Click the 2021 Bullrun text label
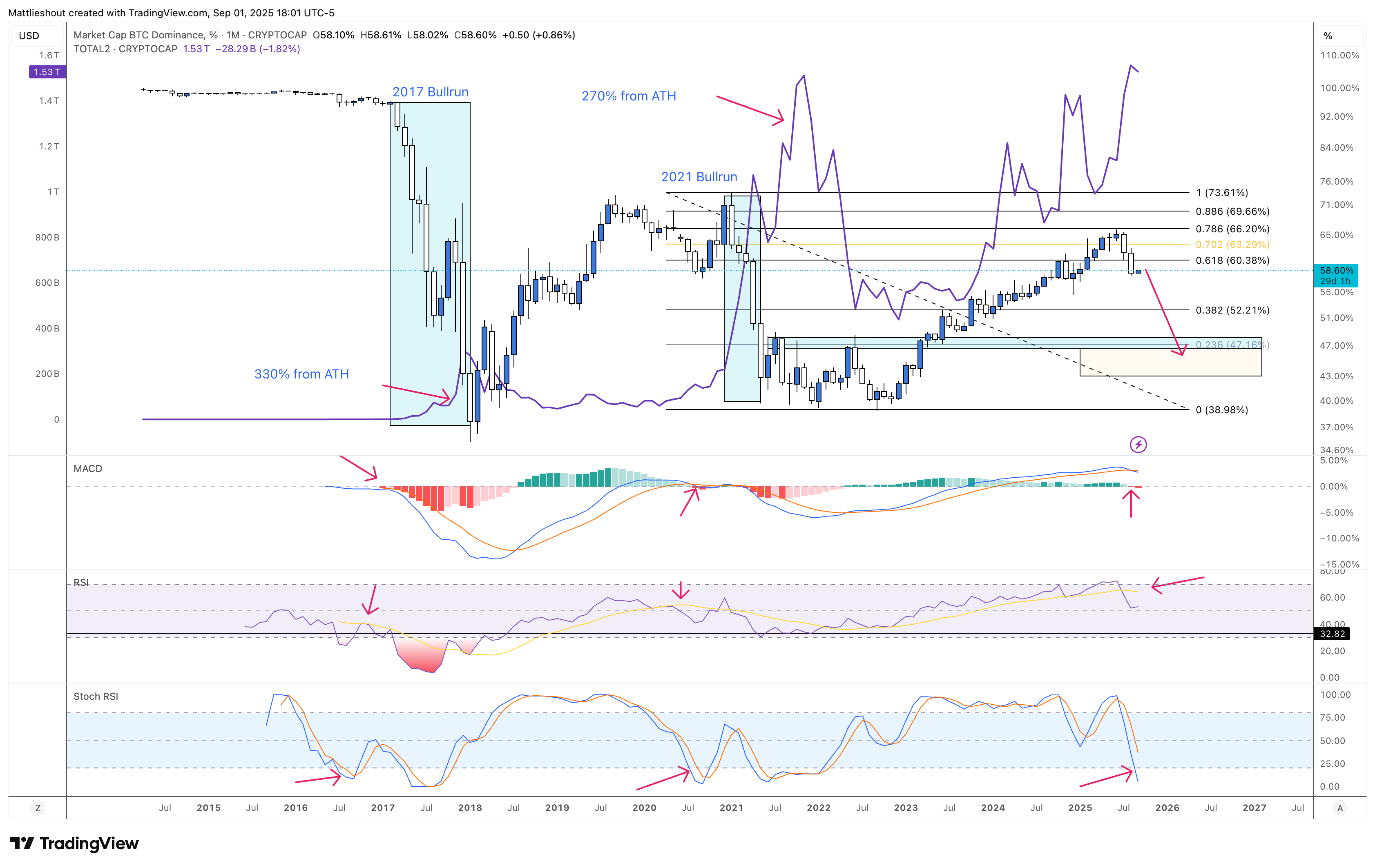The width and height of the screenshot is (1375, 868). pyautogui.click(x=699, y=177)
